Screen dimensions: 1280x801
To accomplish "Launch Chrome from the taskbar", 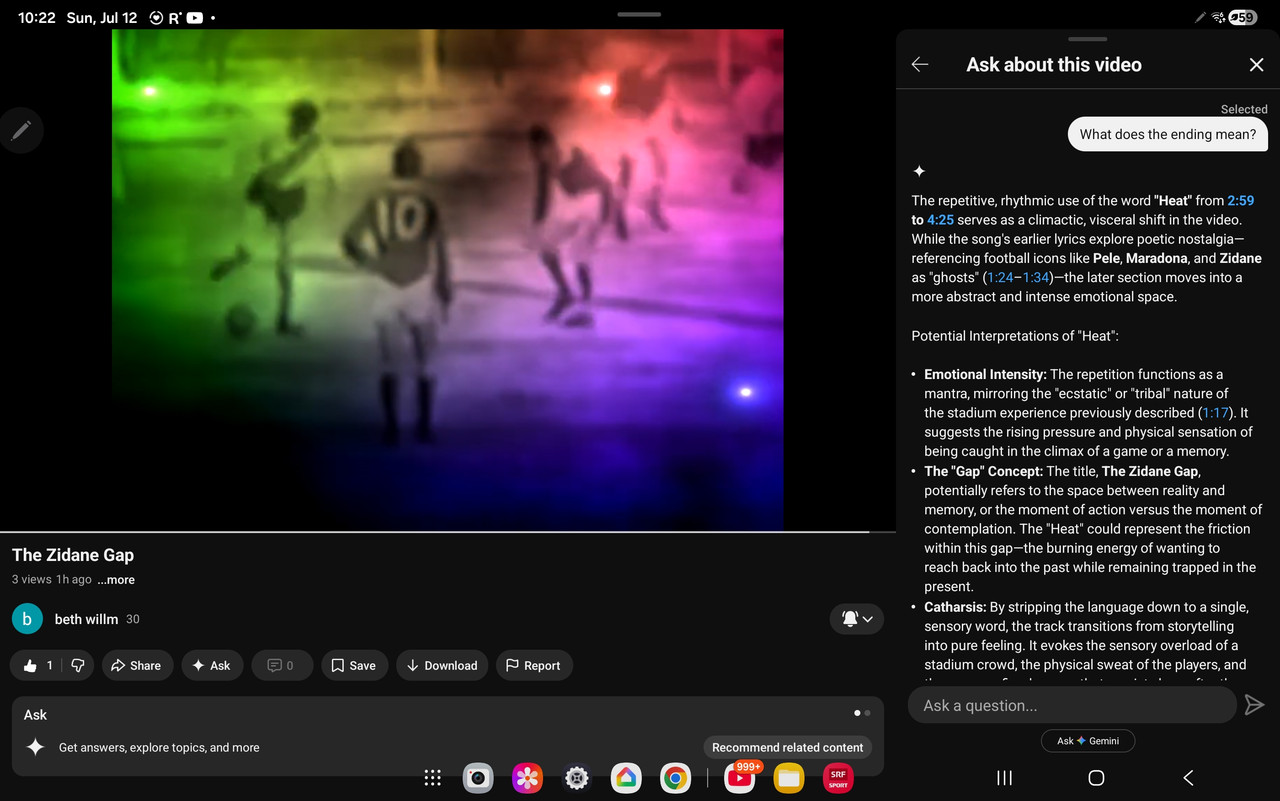I will (675, 778).
